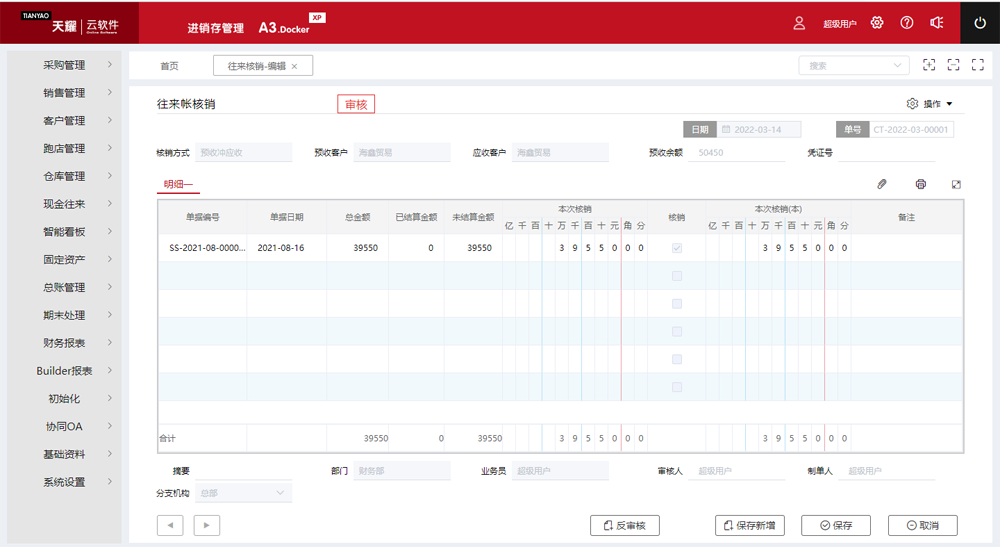Click the user profile icon in header
This screenshot has height=547, width=1000.
[799, 22]
